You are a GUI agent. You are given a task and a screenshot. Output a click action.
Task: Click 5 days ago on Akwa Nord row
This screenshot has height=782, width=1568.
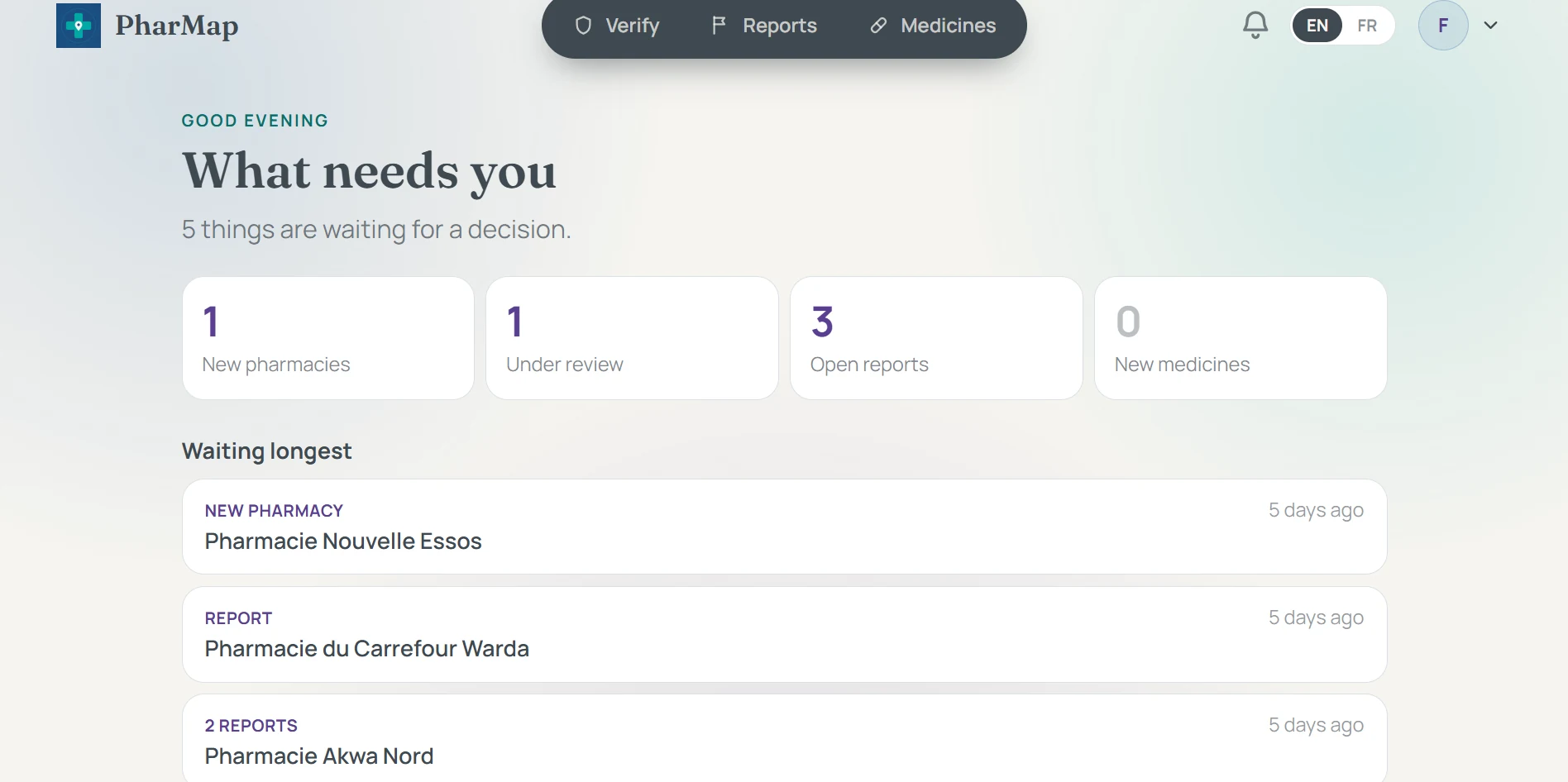click(1316, 726)
